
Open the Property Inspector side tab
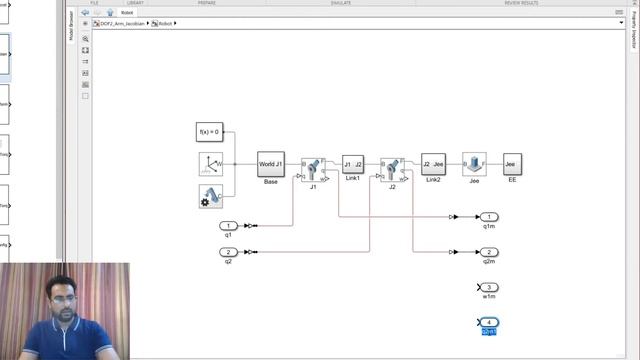634,29
